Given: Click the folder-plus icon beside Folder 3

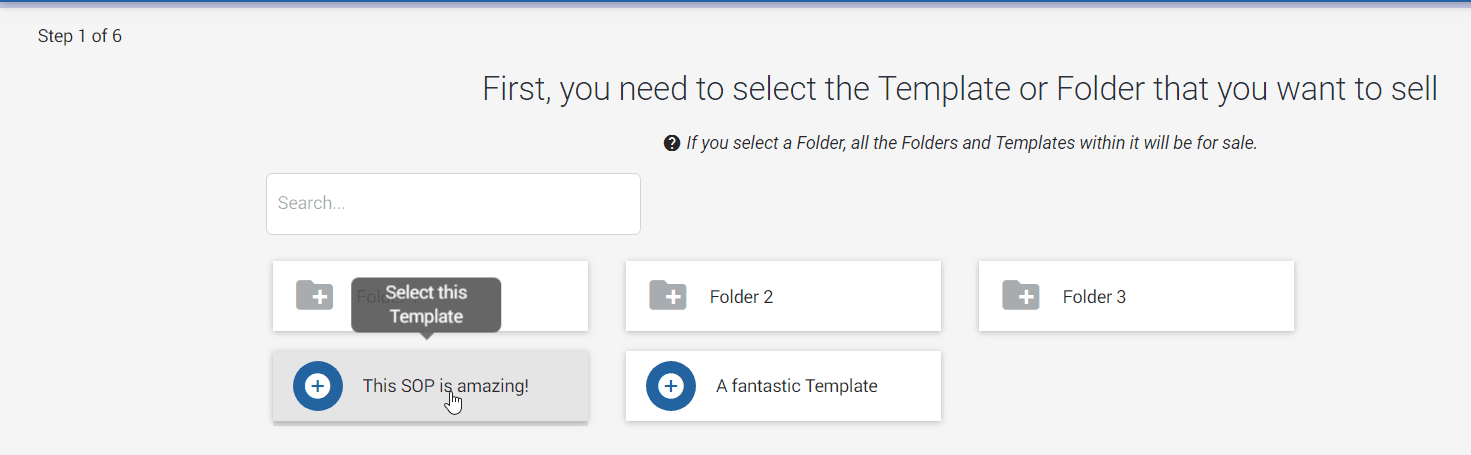Looking at the screenshot, I should [x=1021, y=295].
